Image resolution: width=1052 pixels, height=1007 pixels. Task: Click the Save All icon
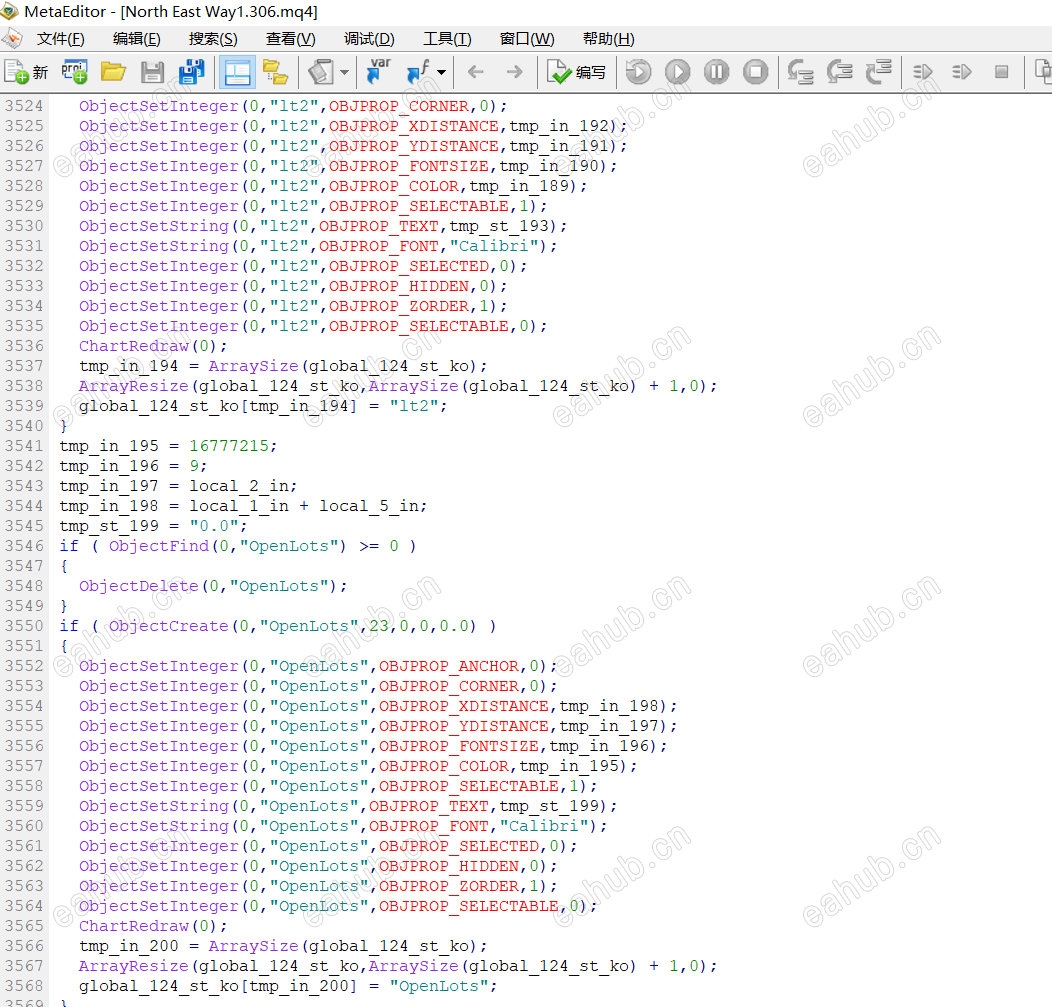pyautogui.click(x=192, y=72)
